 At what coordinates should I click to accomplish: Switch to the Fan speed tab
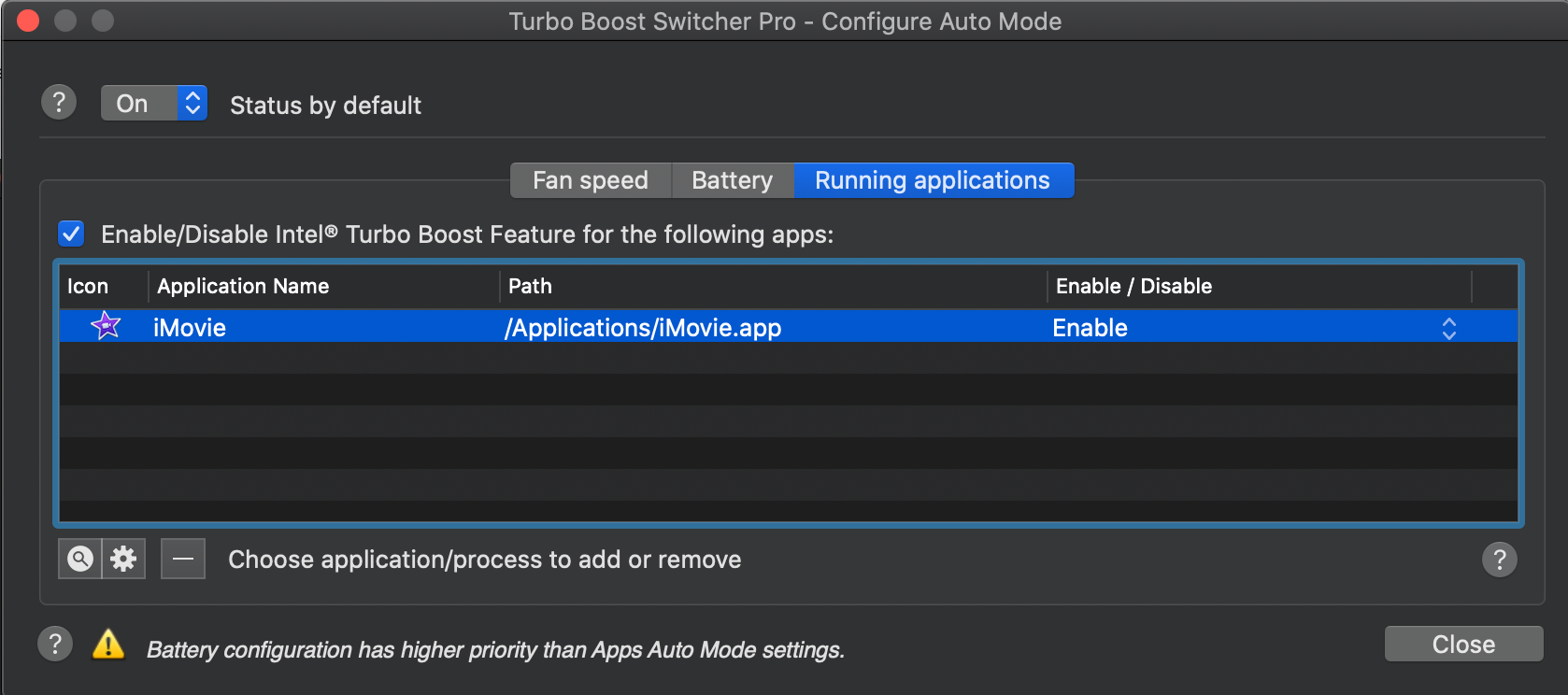click(591, 180)
